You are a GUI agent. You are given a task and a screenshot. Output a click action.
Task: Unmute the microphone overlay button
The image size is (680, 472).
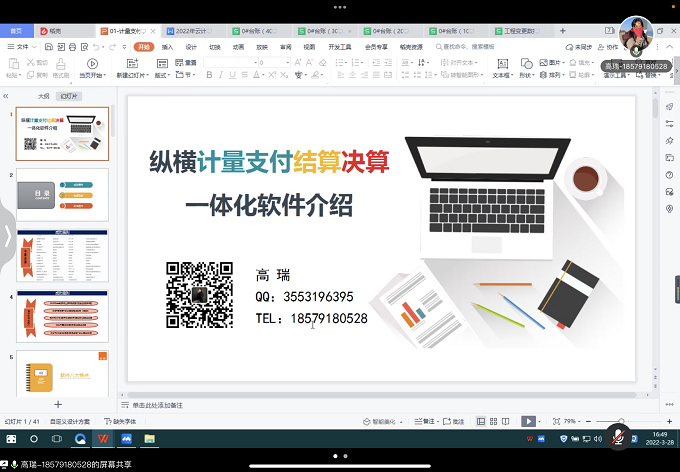618,437
